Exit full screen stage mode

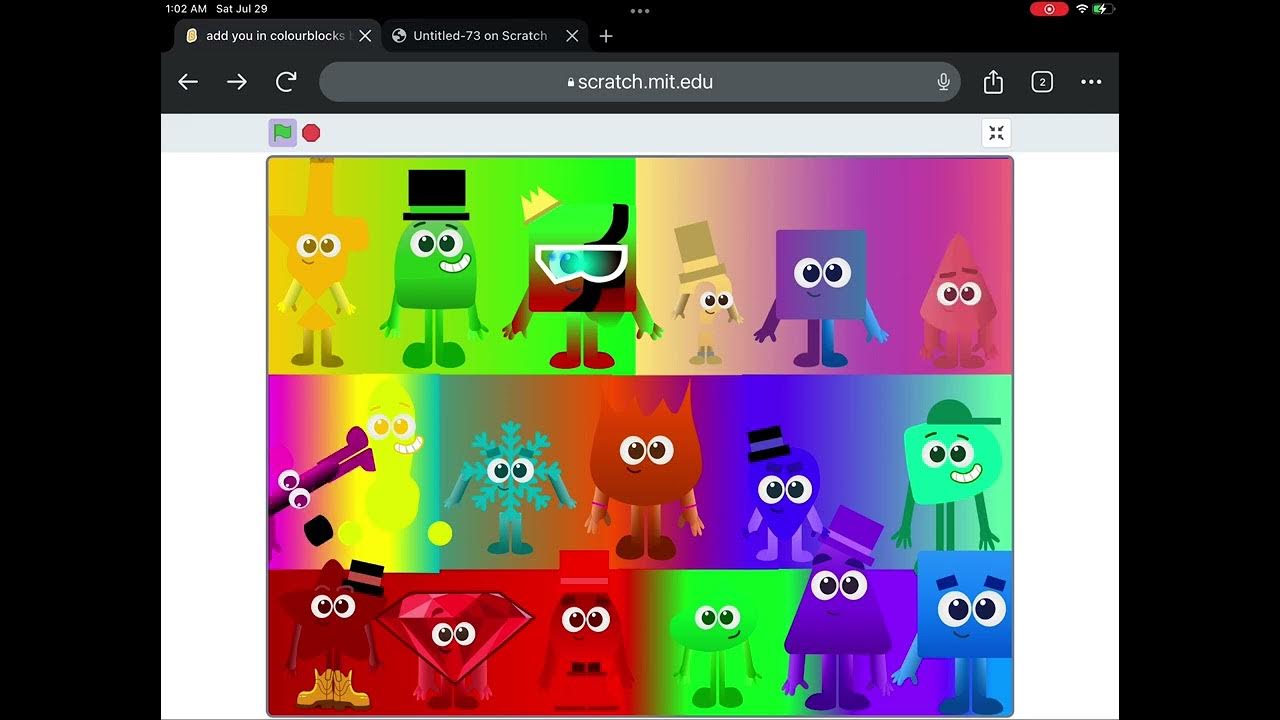[x=996, y=133]
